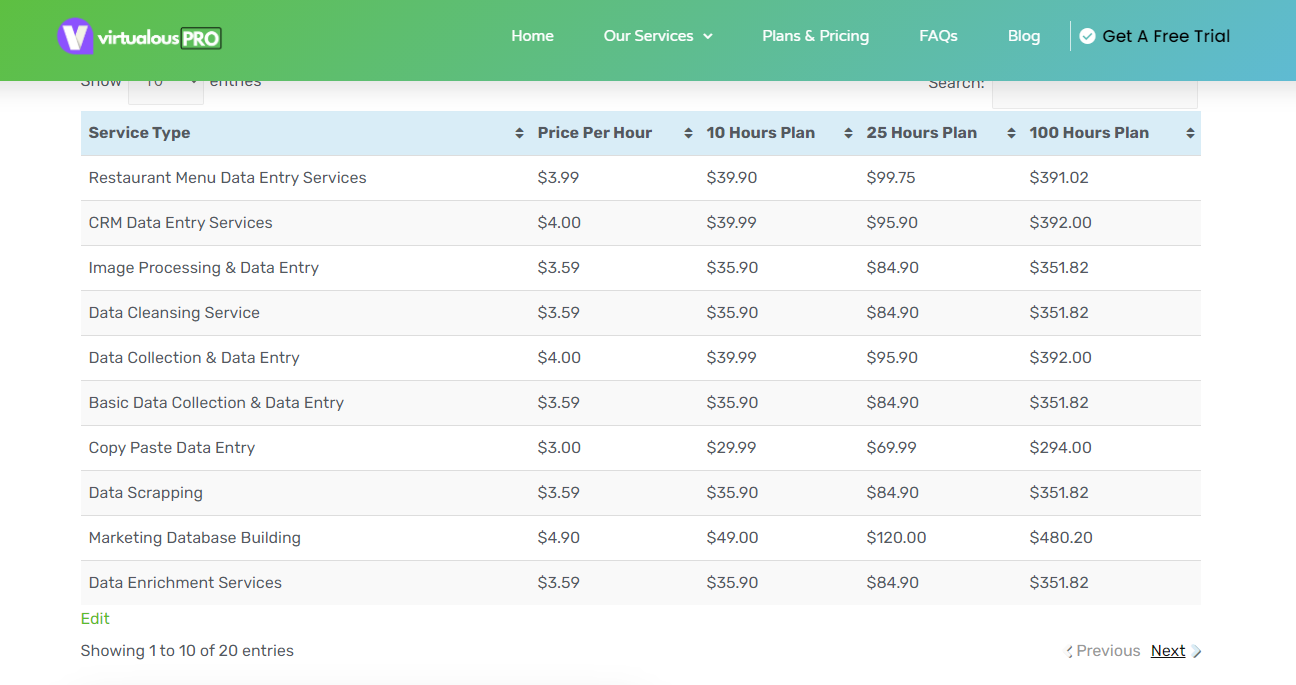Open the FAQs menu link

pos(938,36)
